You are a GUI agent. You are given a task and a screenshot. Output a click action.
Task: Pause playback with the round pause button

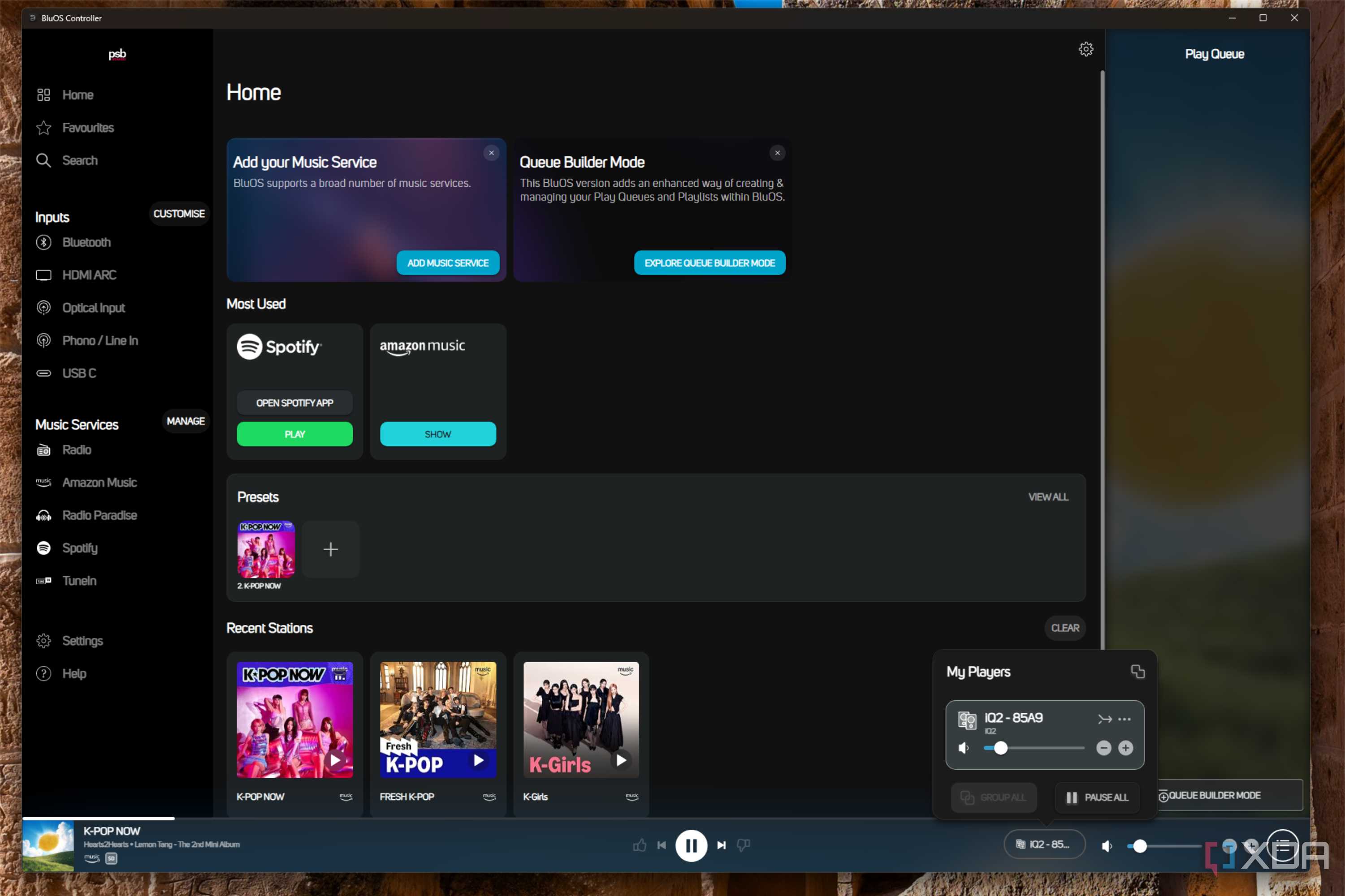pos(691,845)
